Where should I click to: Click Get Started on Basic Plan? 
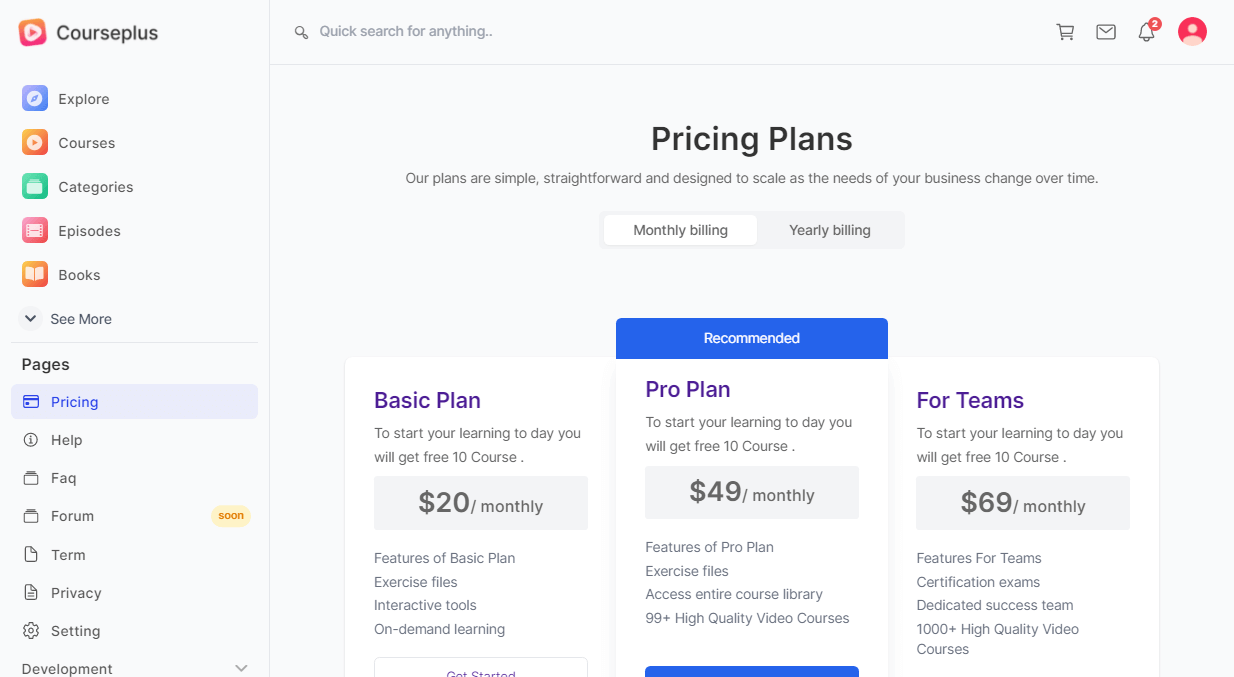click(x=481, y=670)
